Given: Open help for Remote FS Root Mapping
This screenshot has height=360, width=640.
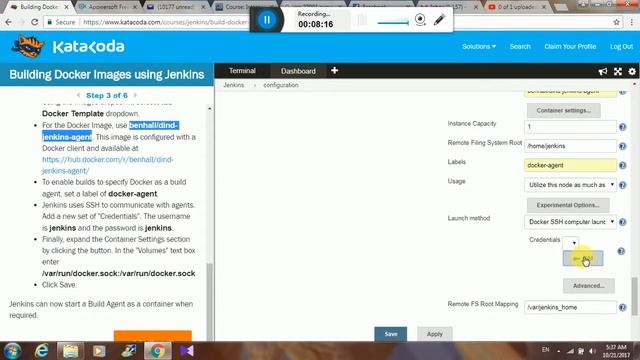Looking at the screenshot, I should (622, 307).
